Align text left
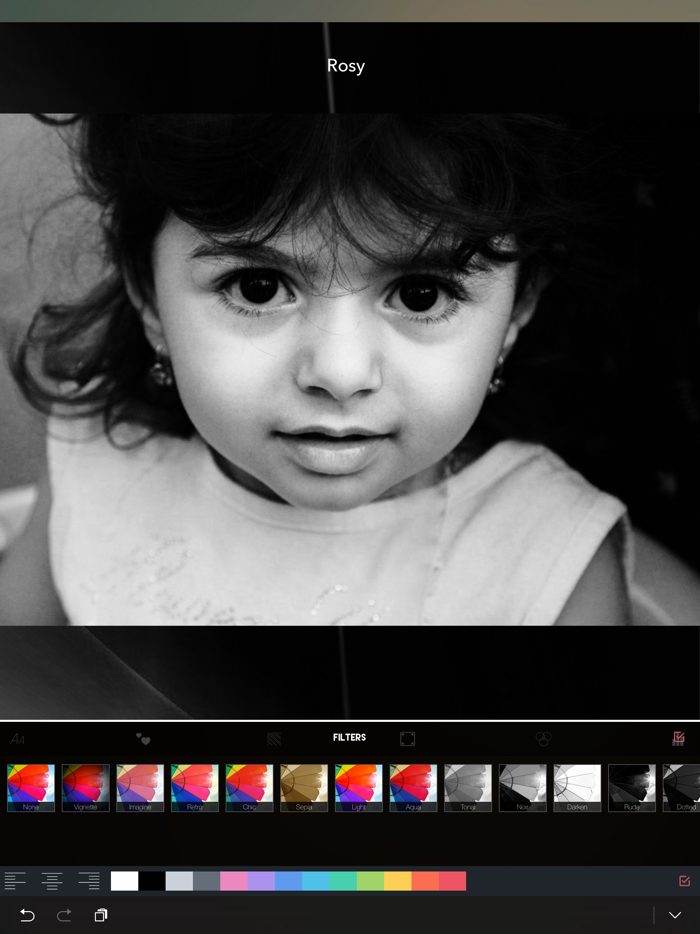 15,880
